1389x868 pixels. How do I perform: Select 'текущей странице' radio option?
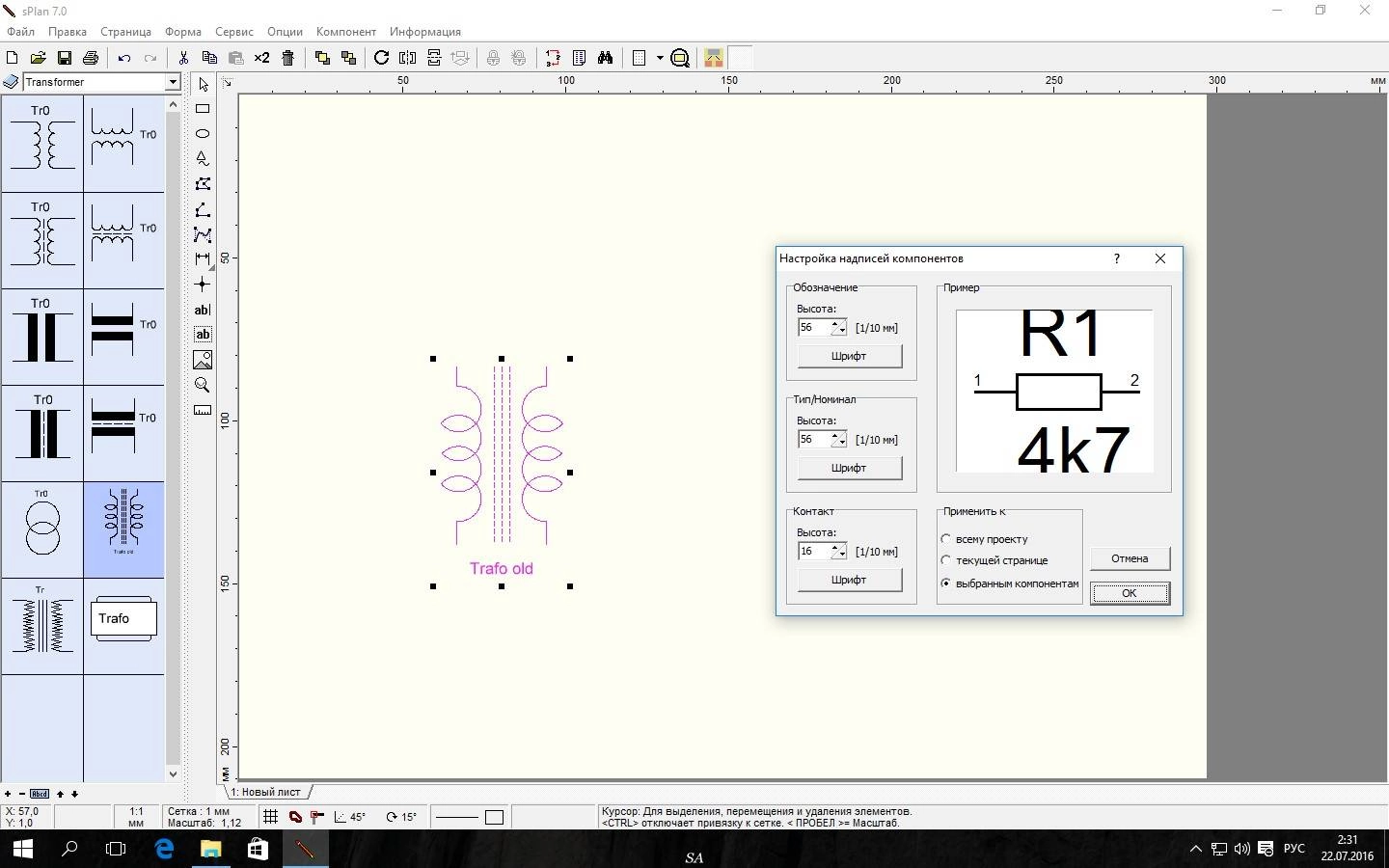click(994, 560)
